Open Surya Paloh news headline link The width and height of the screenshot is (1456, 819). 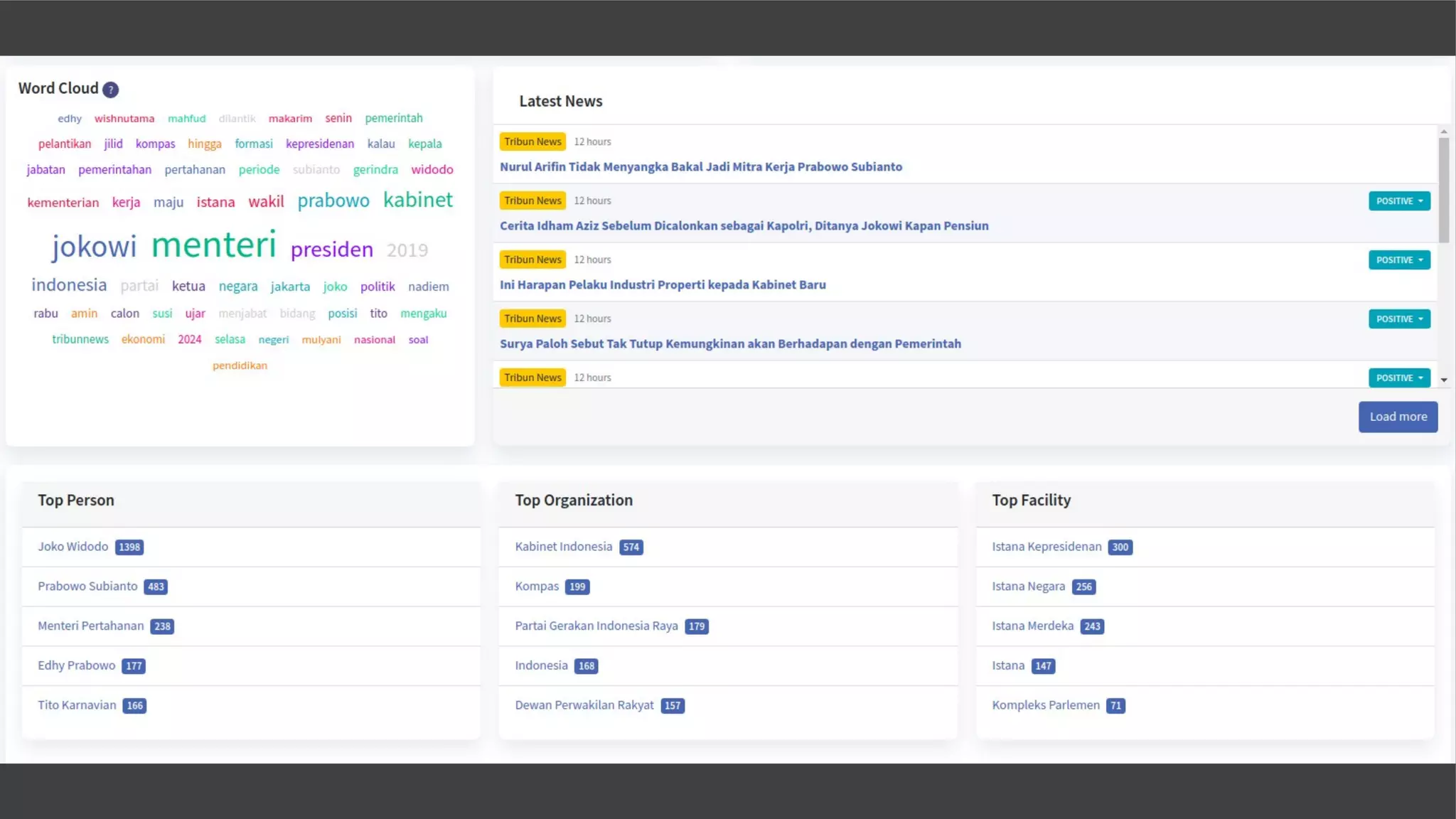(x=729, y=344)
